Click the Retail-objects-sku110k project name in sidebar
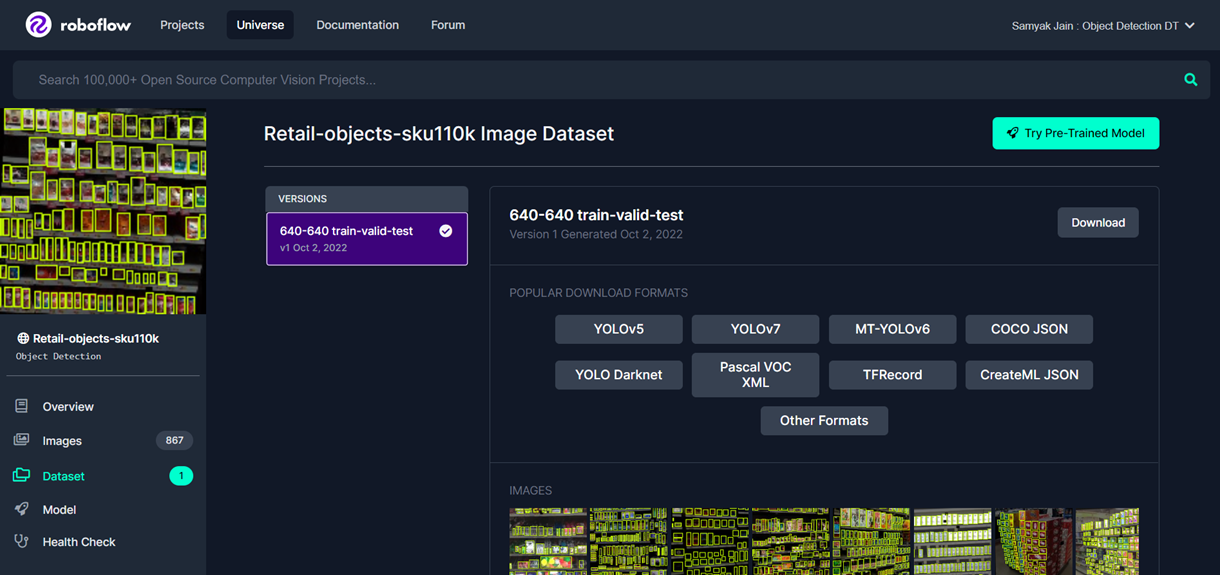 tap(96, 339)
